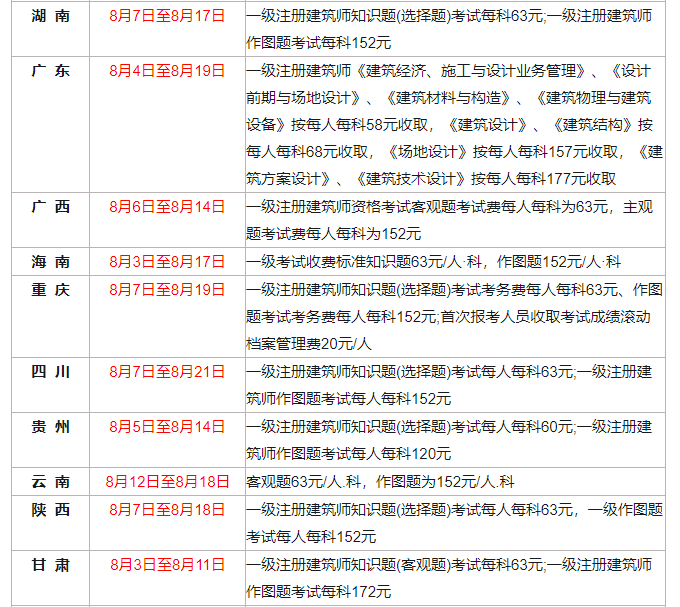Screen dimensions: 680x607
Task: Click the date 8月6日至8月14日
Action: pos(167,207)
